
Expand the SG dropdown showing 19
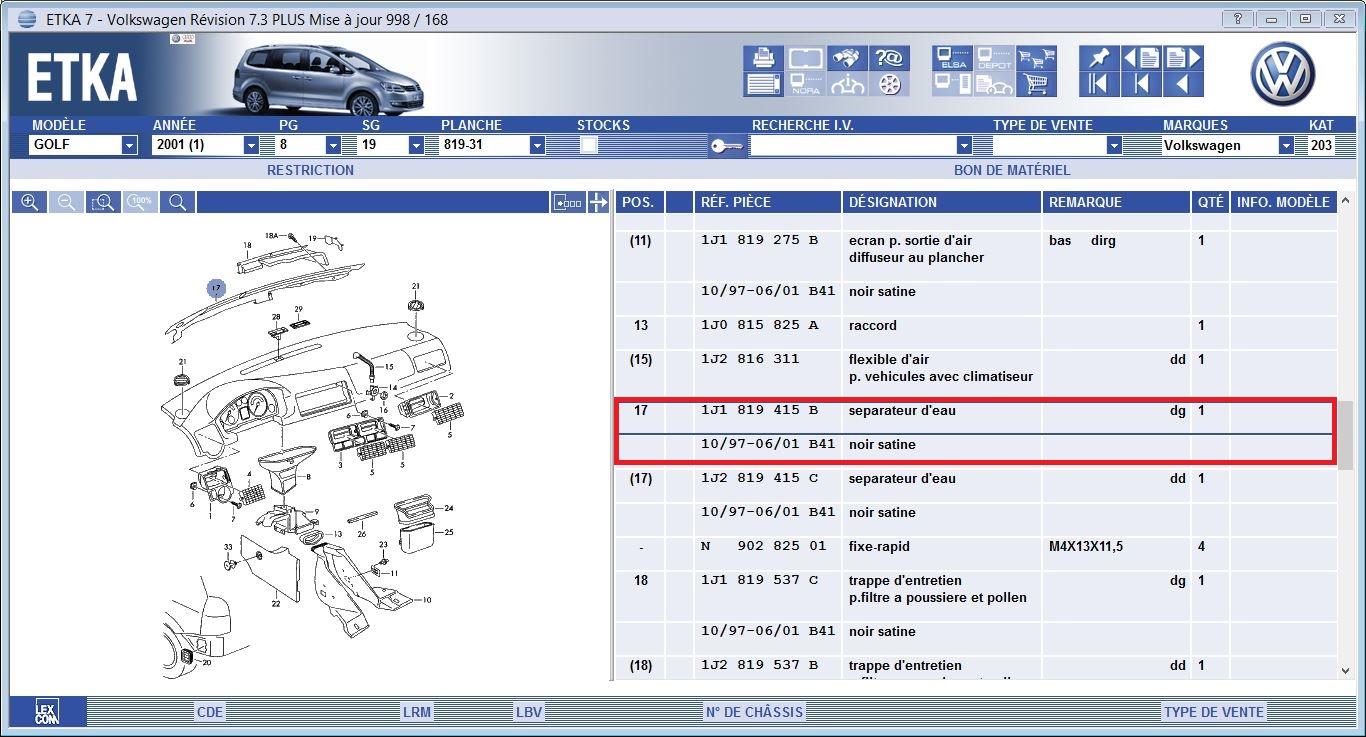click(x=416, y=145)
